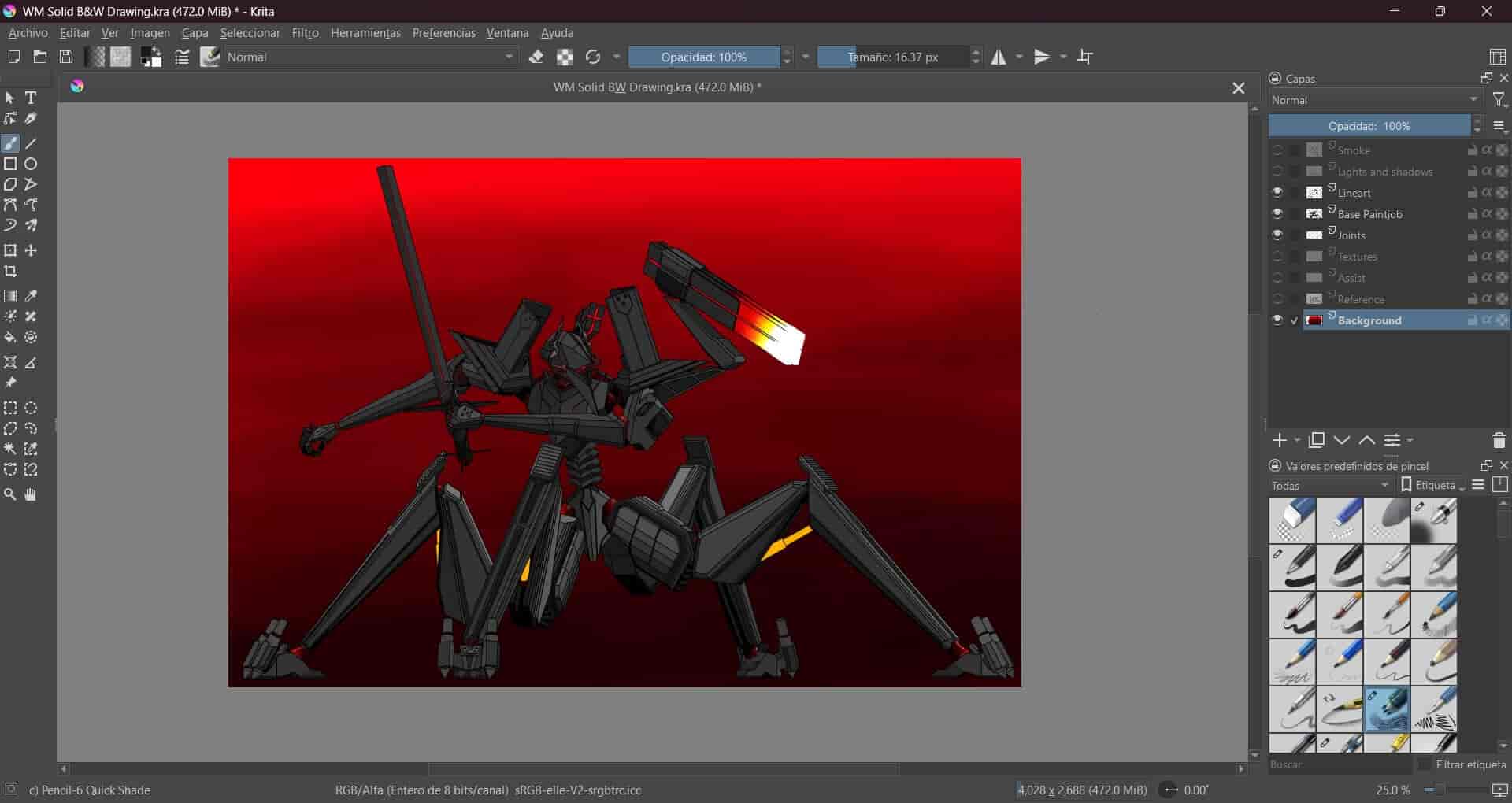Move layer up in the stack
Image resolution: width=1512 pixels, height=803 pixels.
pyautogui.click(x=1367, y=441)
